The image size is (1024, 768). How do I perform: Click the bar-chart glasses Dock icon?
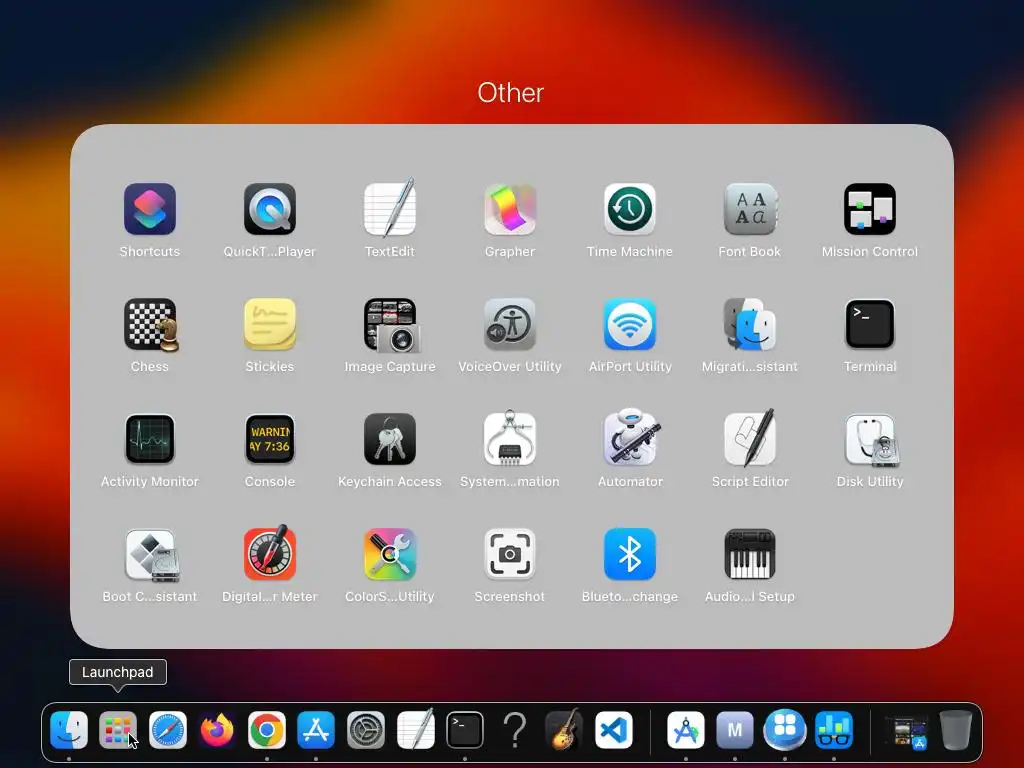click(x=834, y=729)
